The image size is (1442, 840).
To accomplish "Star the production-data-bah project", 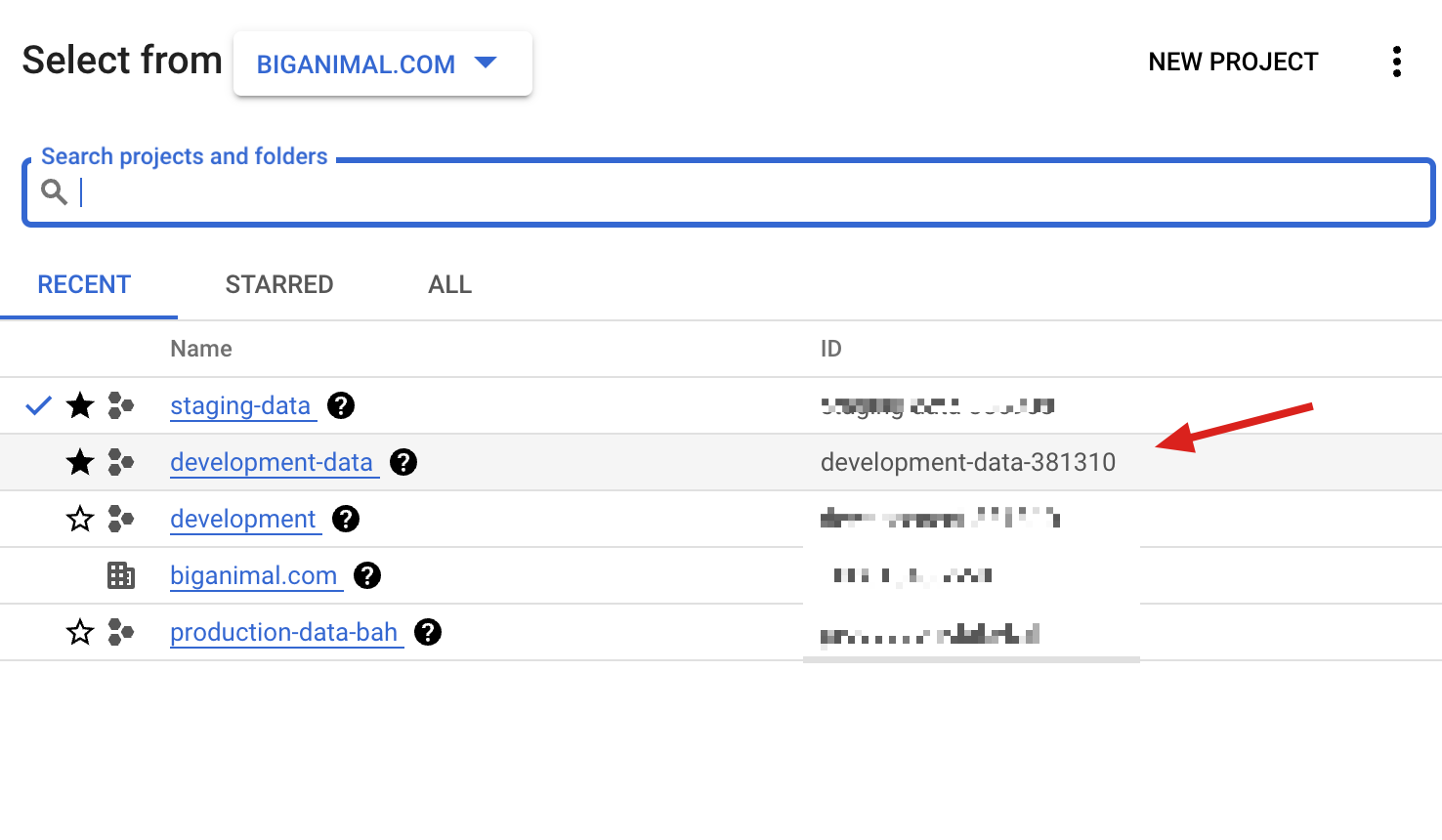I will (80, 632).
